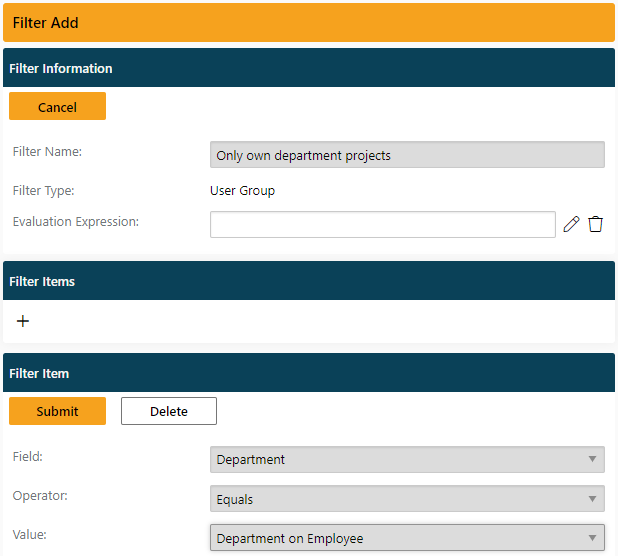Click the Evaluation Expression input field
618x556 pixels.
click(x=383, y=225)
